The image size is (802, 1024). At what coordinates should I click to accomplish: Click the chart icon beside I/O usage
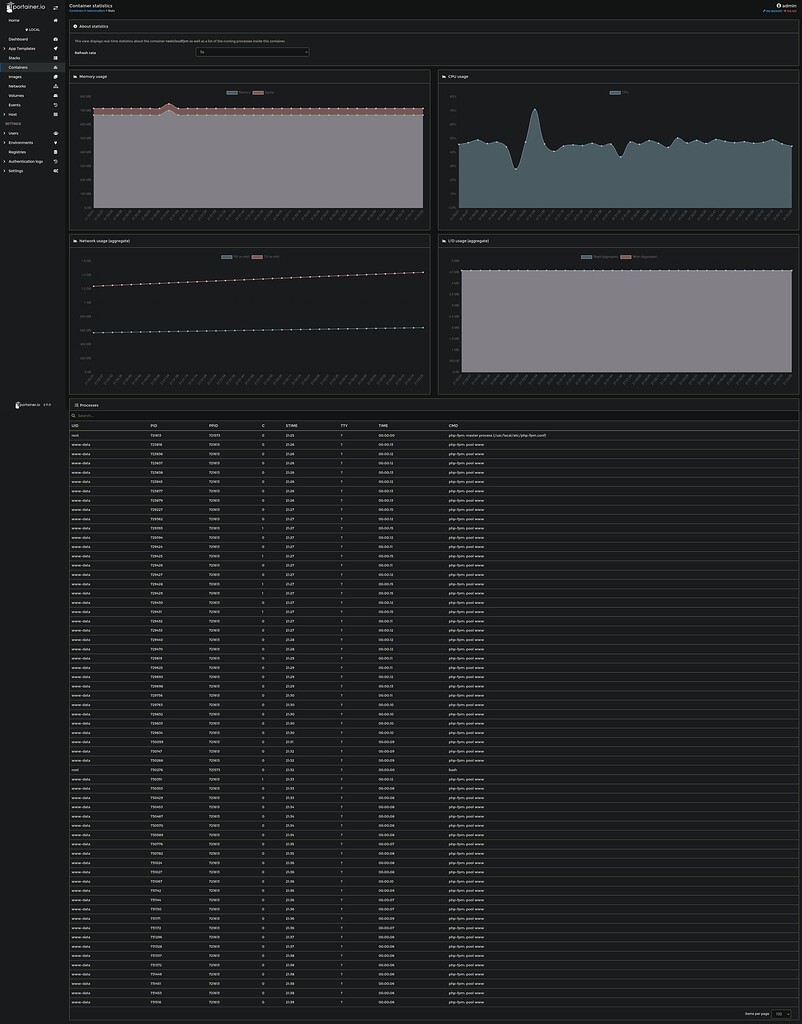click(x=444, y=241)
